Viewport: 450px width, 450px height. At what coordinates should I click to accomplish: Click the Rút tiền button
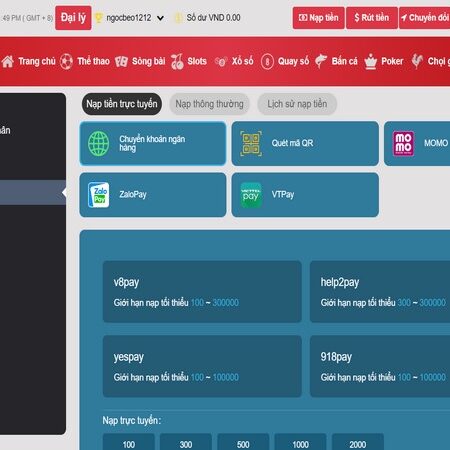point(372,18)
